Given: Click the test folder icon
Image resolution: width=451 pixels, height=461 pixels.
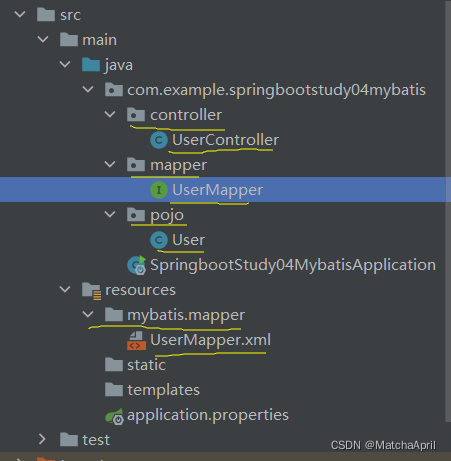Looking at the screenshot, I should (69, 440).
